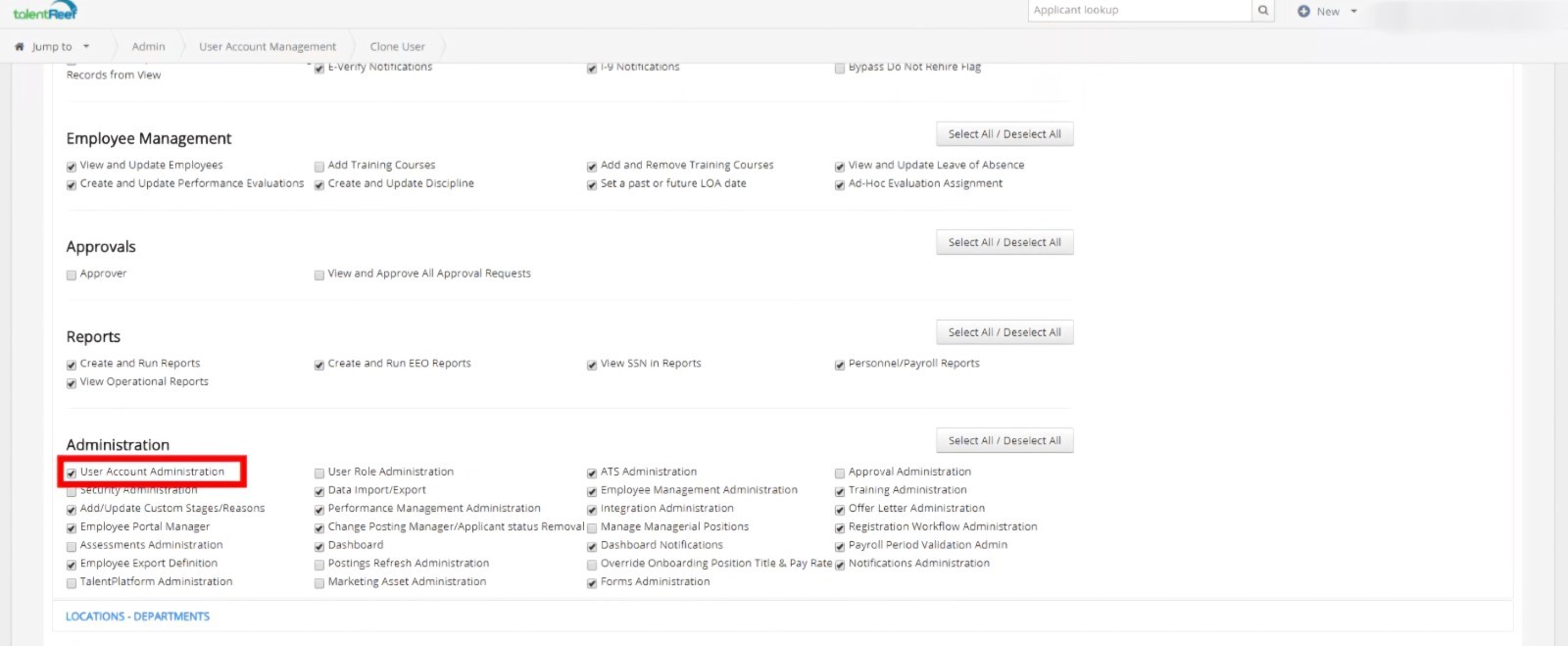Toggle Add and Remove Training Courses checkbox

coord(592,167)
